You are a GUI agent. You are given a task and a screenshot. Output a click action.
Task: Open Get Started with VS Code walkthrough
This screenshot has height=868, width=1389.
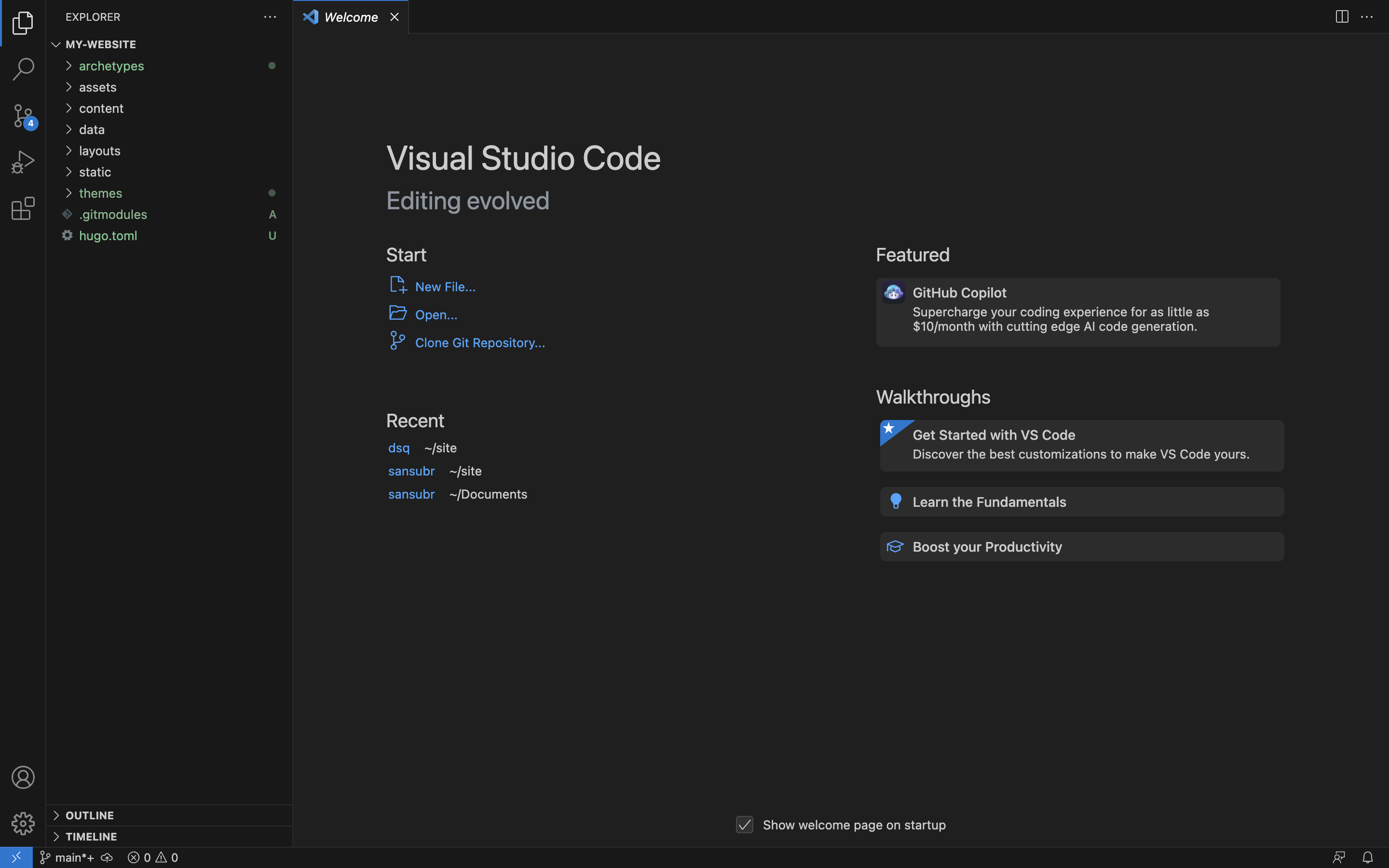[1082, 446]
